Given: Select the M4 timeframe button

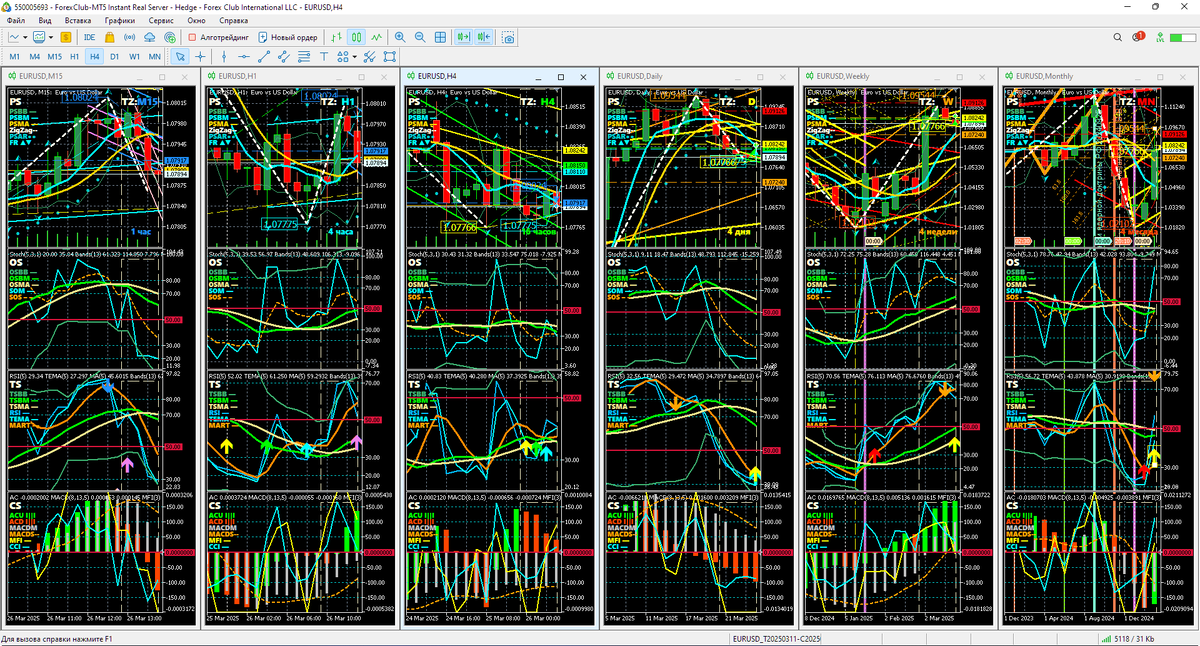Looking at the screenshot, I should (x=34, y=57).
